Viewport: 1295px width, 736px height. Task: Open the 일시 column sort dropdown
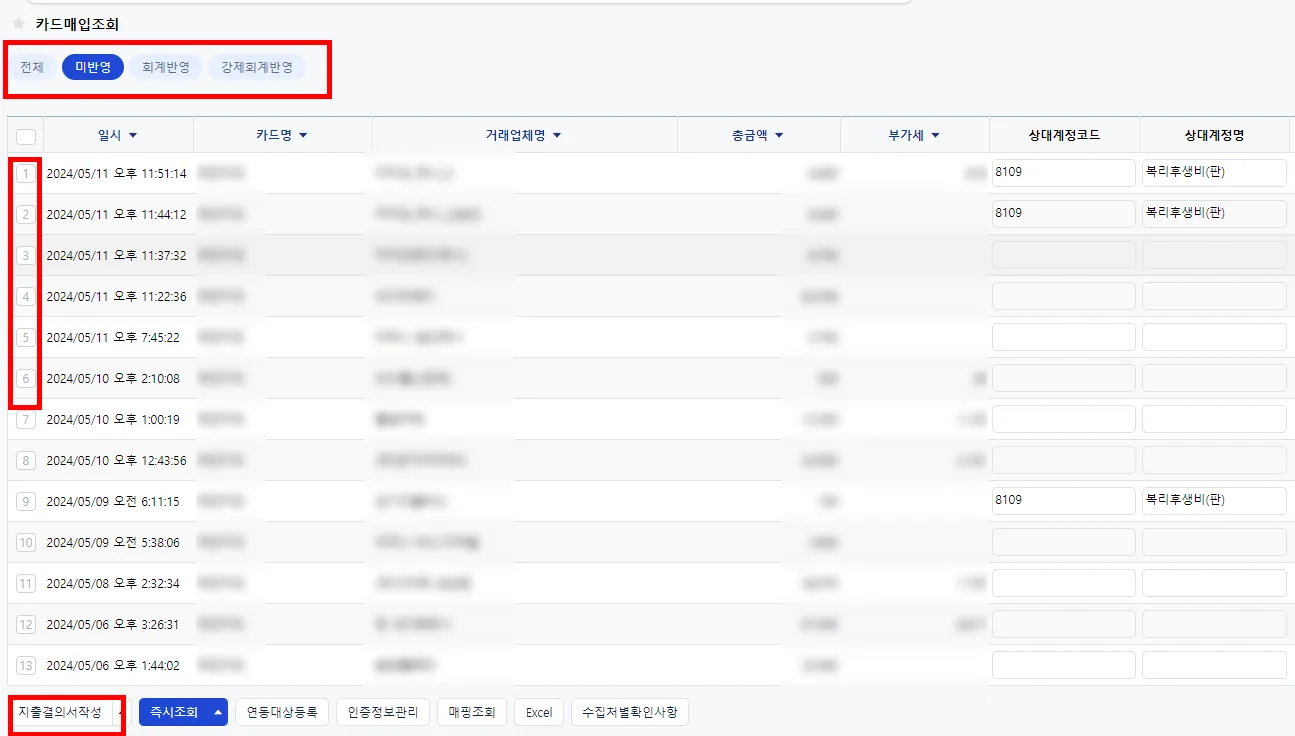tap(133, 135)
